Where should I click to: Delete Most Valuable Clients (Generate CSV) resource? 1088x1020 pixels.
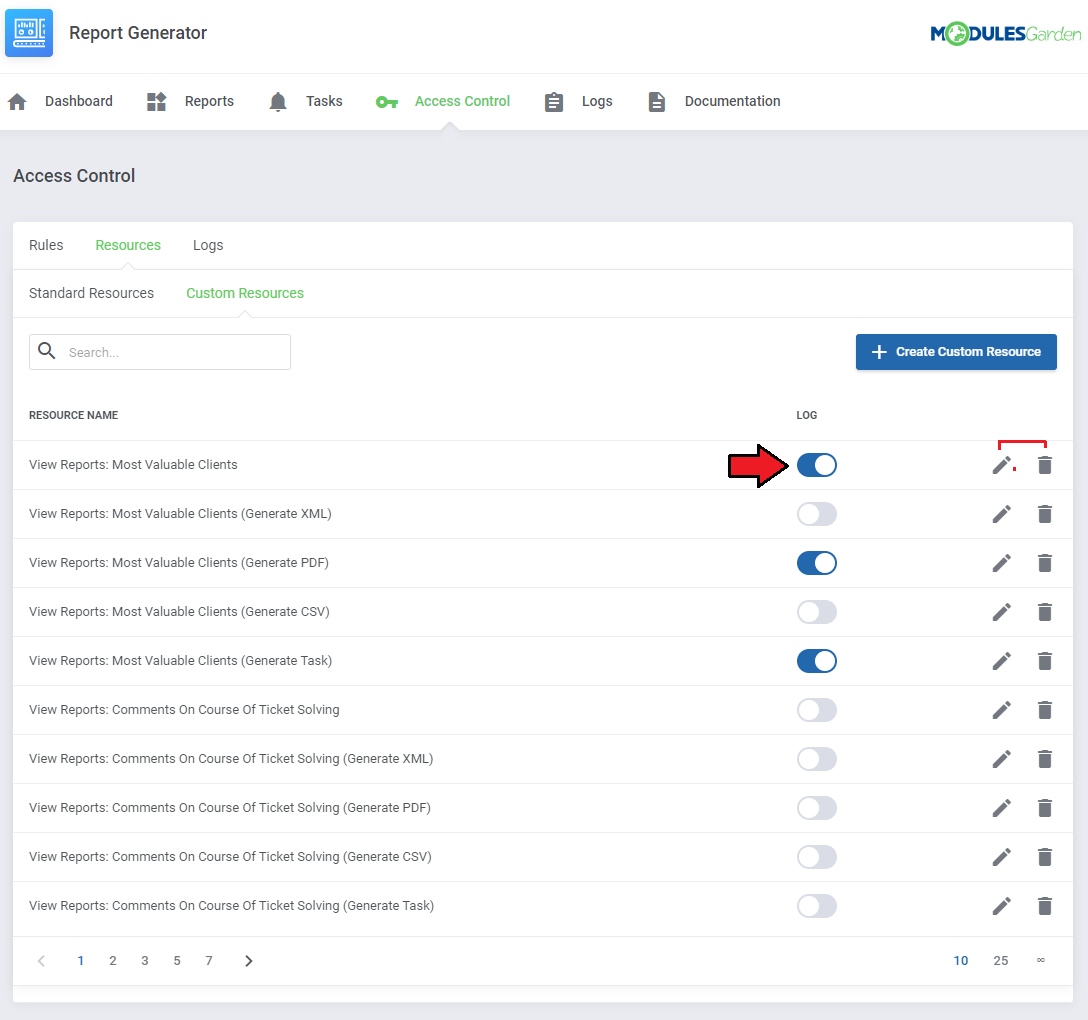tap(1045, 612)
